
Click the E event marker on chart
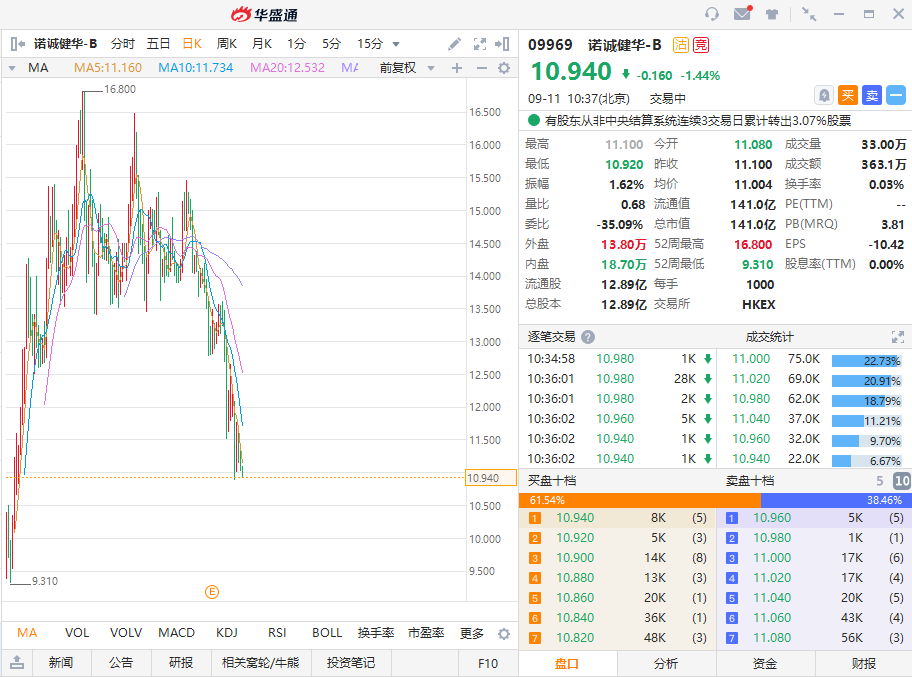pos(212,592)
